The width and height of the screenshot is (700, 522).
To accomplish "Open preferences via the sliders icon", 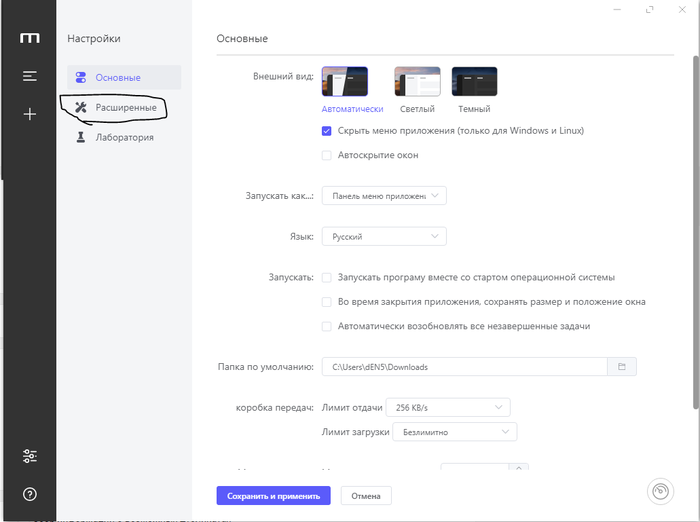I will pyautogui.click(x=30, y=457).
